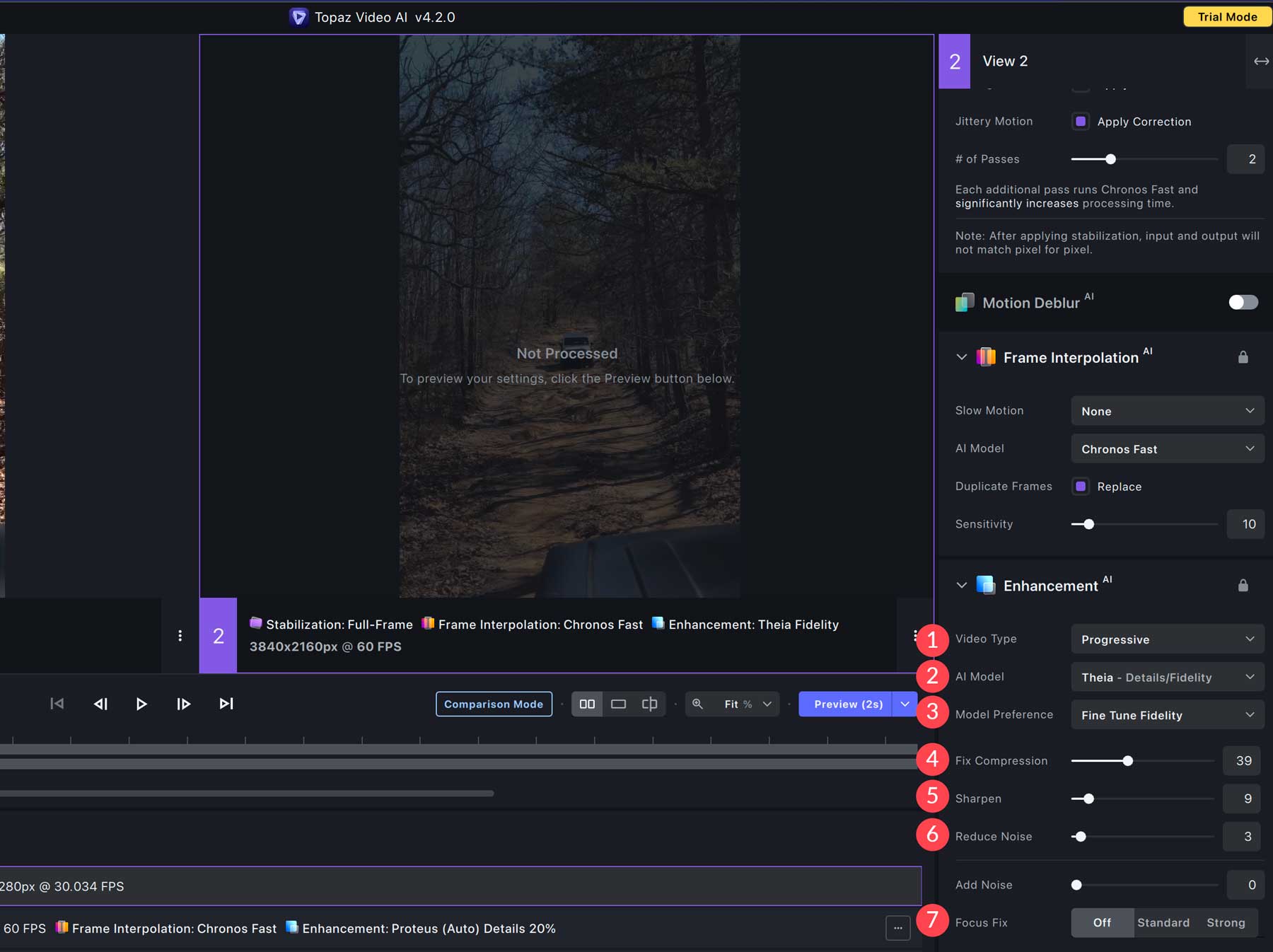Open the Slow Motion dropdown
Image resolution: width=1273 pixels, height=952 pixels.
pyautogui.click(x=1167, y=410)
